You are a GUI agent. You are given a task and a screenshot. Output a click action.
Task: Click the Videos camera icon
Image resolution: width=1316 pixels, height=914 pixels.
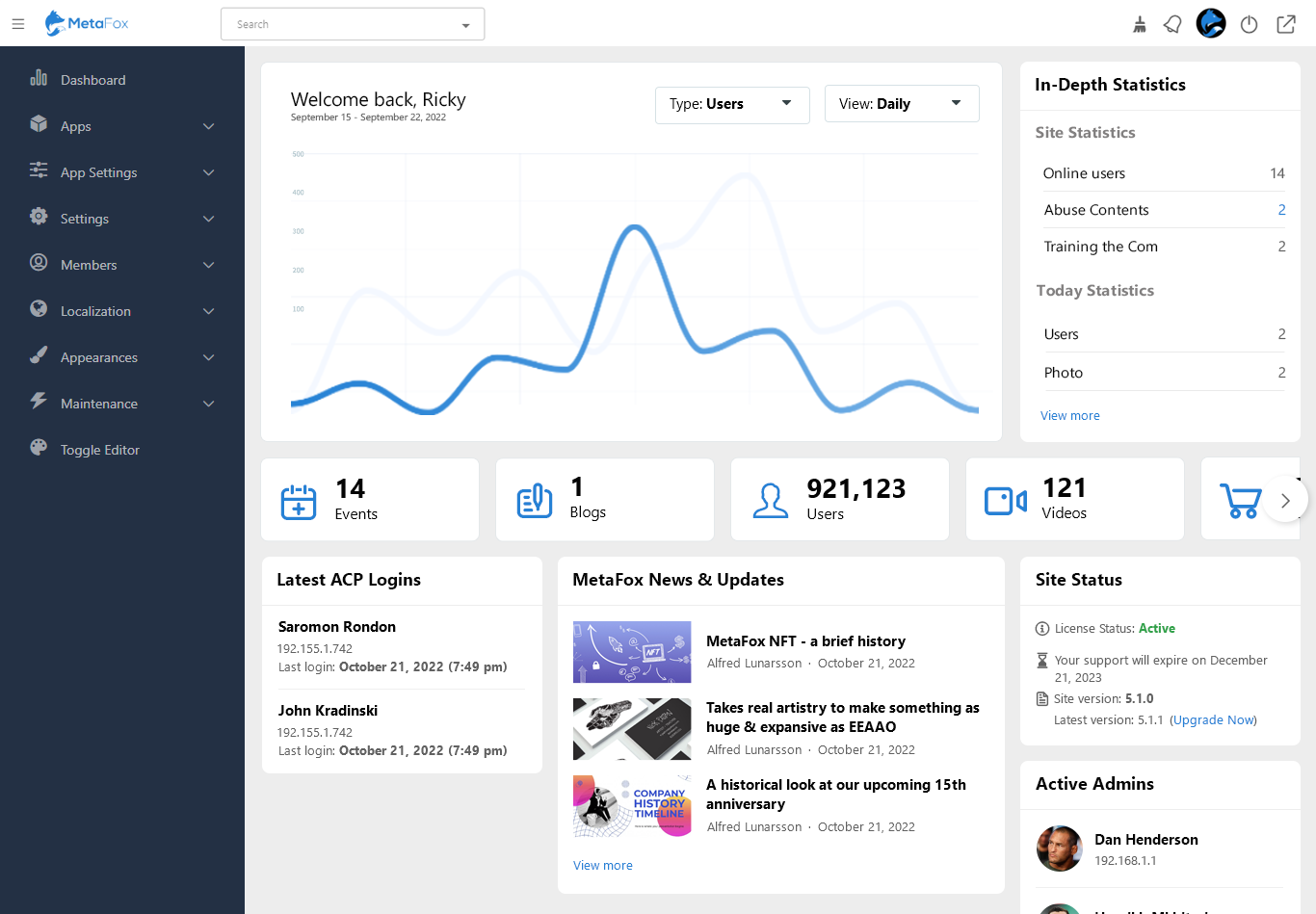coord(1005,501)
